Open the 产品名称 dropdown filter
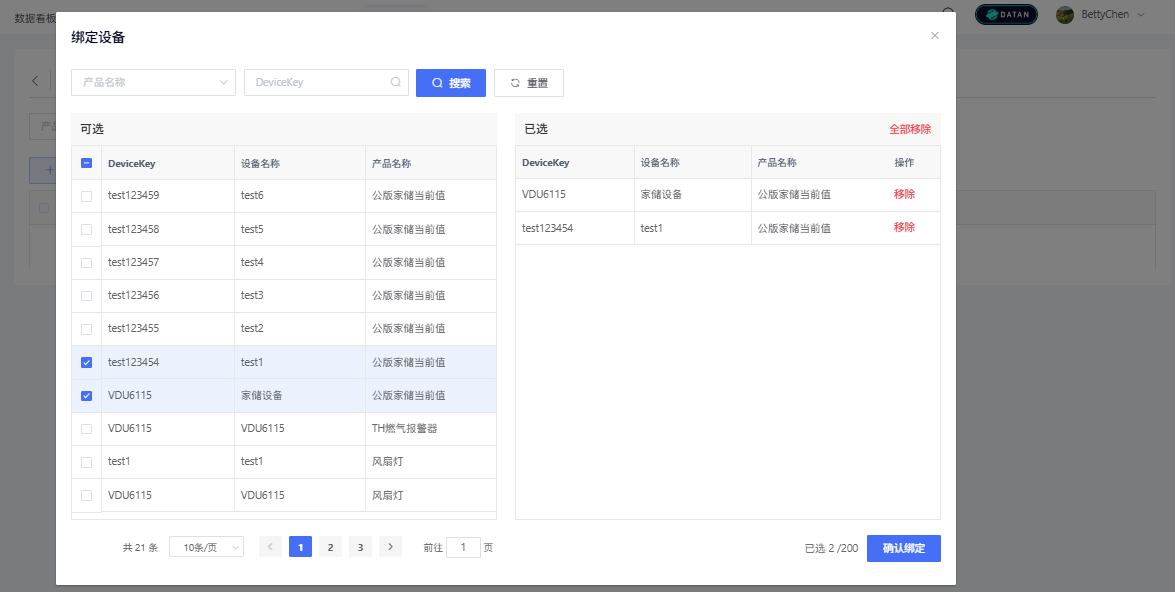Image resolution: width=1175 pixels, height=592 pixels. (153, 83)
